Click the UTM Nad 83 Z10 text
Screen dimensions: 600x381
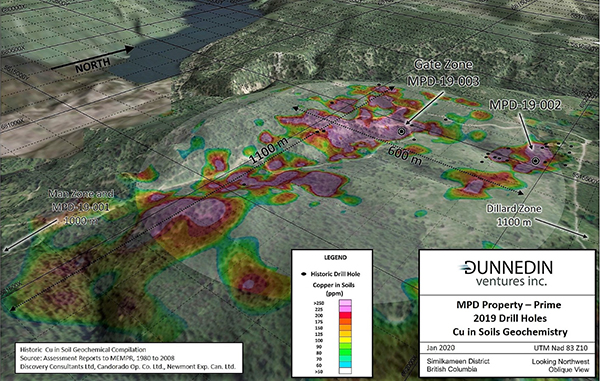(x=561, y=348)
